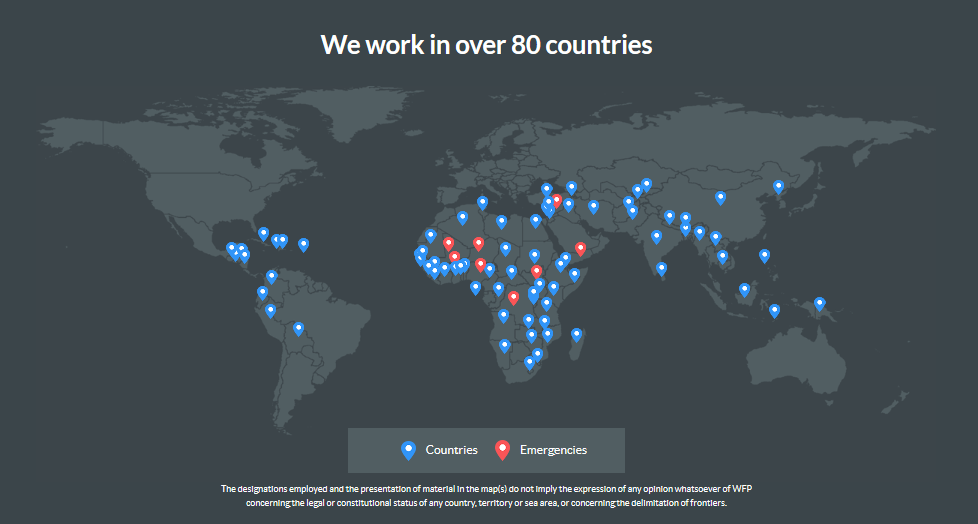Select the blue pin on Sudan

tap(535, 256)
